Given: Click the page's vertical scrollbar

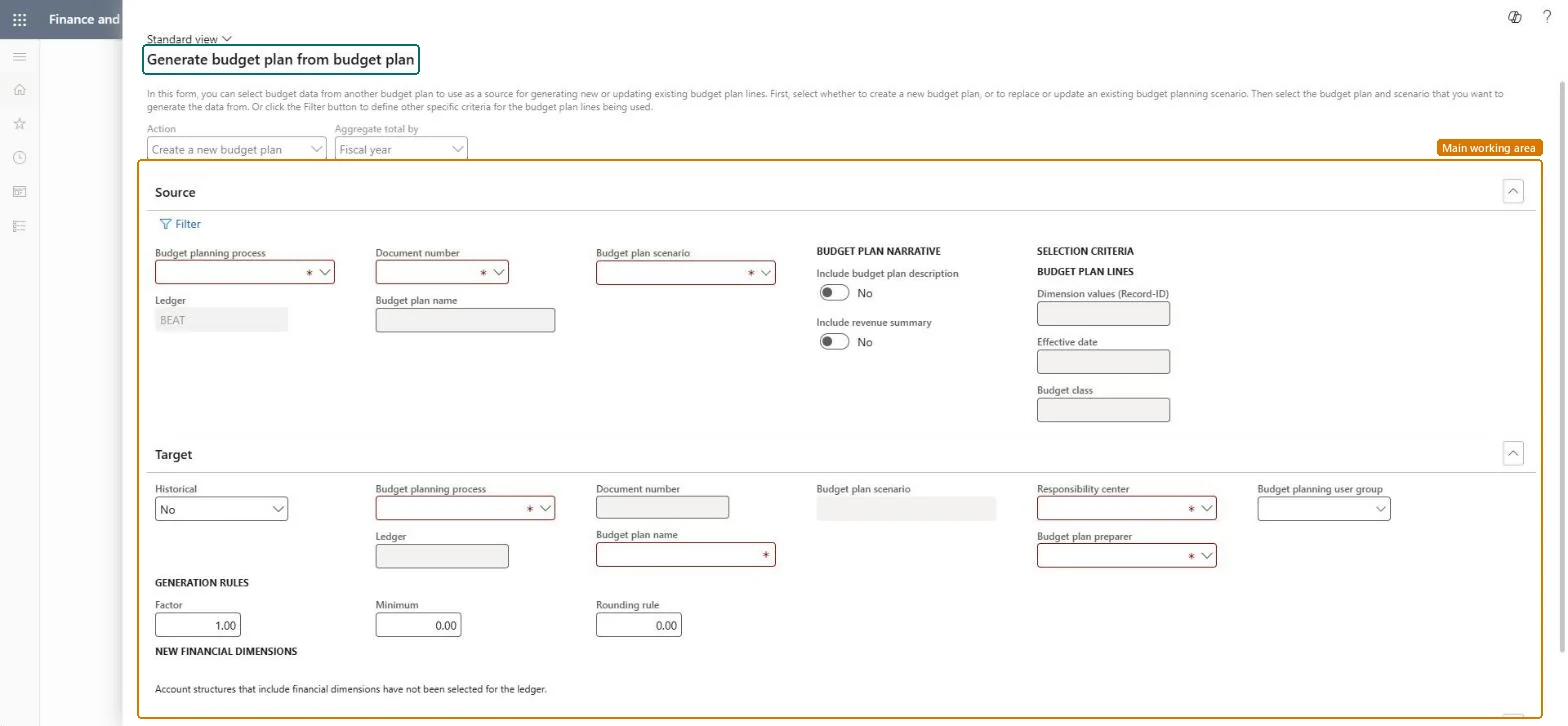Looking at the screenshot, I should point(1562,365).
